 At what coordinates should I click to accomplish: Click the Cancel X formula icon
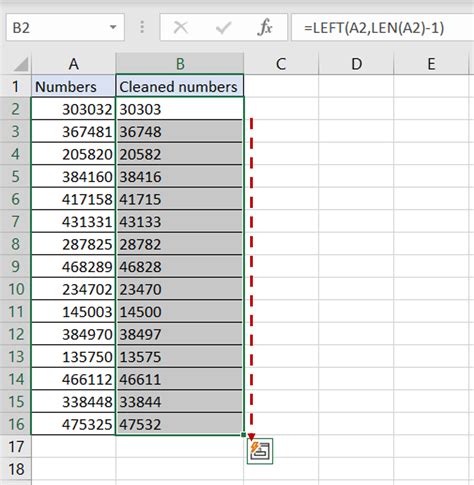(181, 27)
